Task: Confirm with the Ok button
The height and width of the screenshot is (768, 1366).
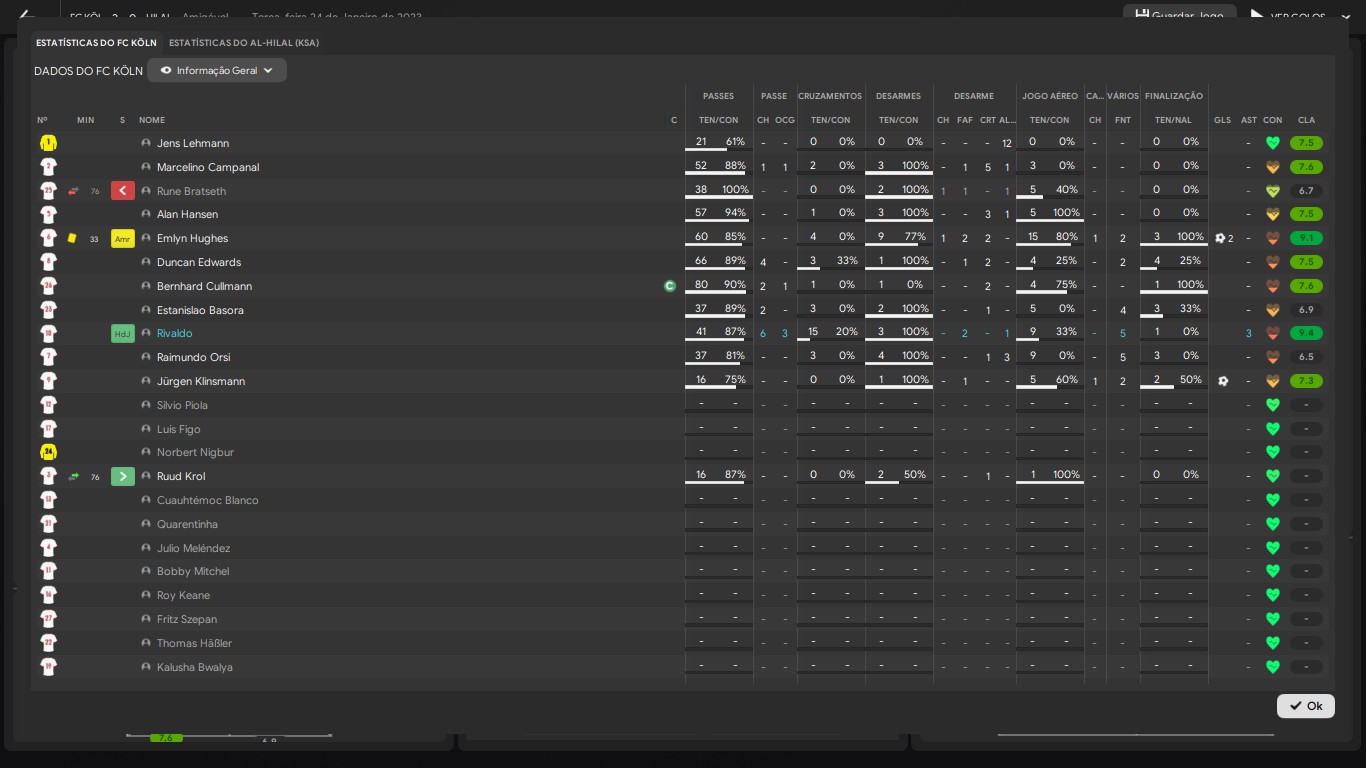Action: pyautogui.click(x=1306, y=706)
